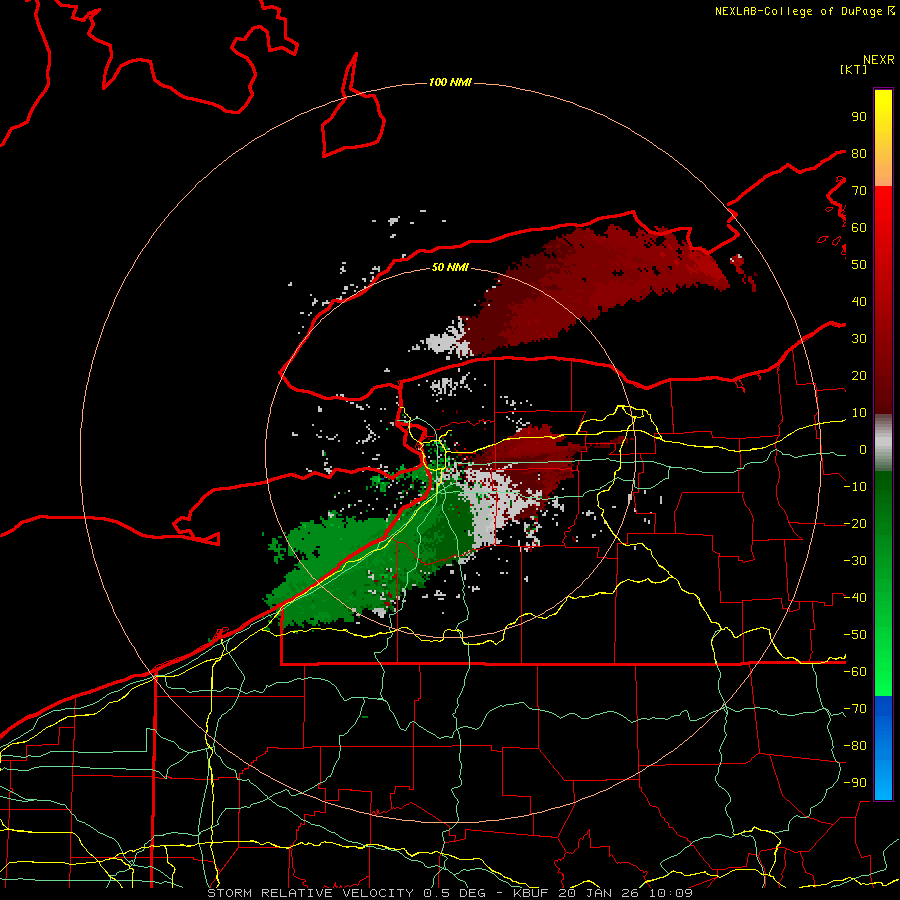
Task: Click the -10 scale value
Action: pos(855,487)
